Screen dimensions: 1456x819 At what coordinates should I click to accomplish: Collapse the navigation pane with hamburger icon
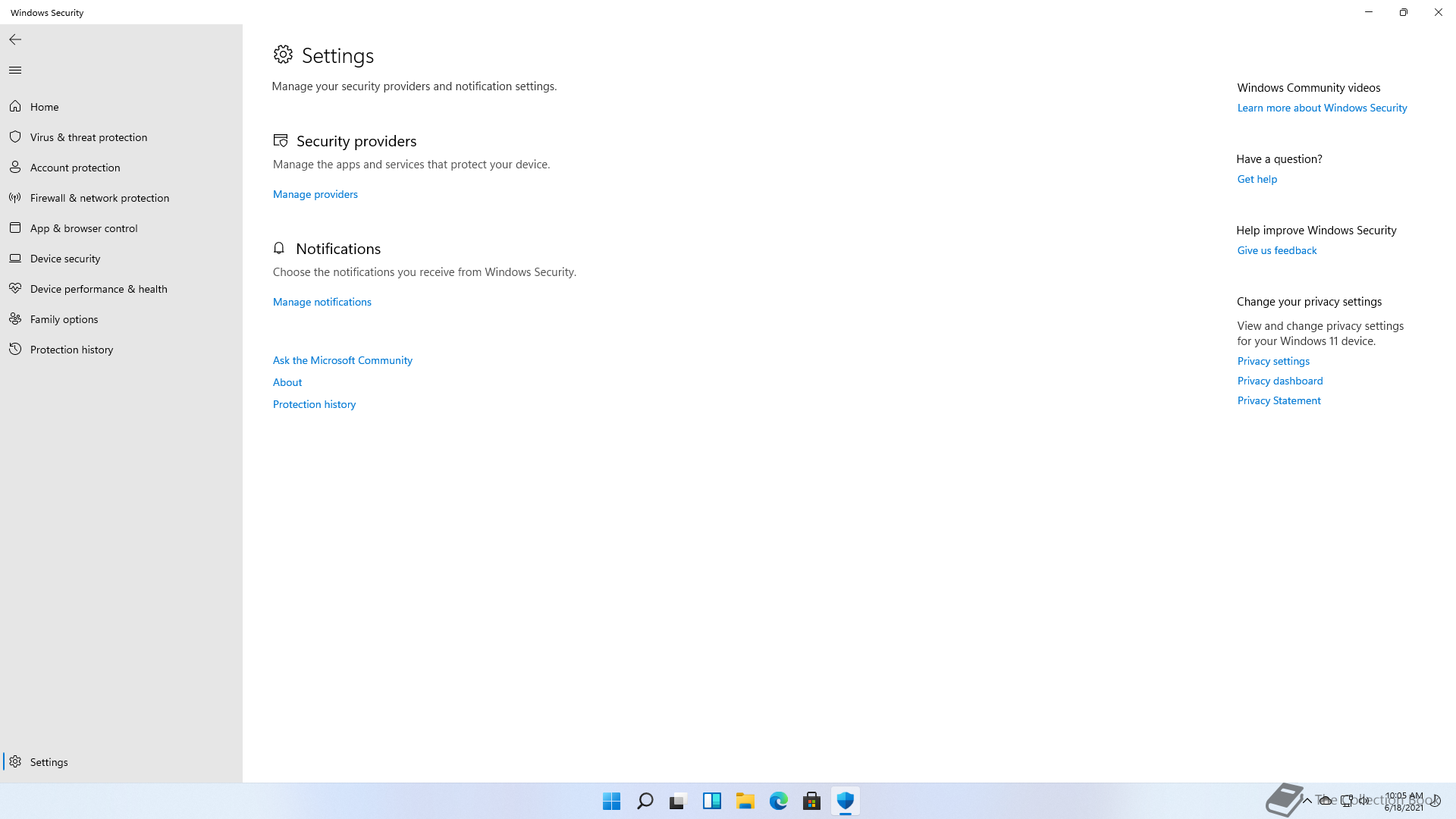pos(15,70)
